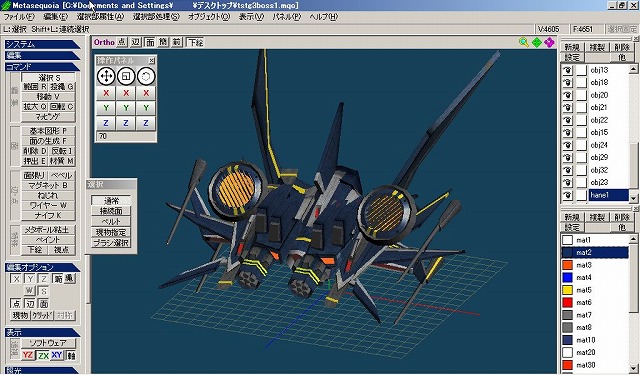Toggle the W edit option button

(29, 291)
